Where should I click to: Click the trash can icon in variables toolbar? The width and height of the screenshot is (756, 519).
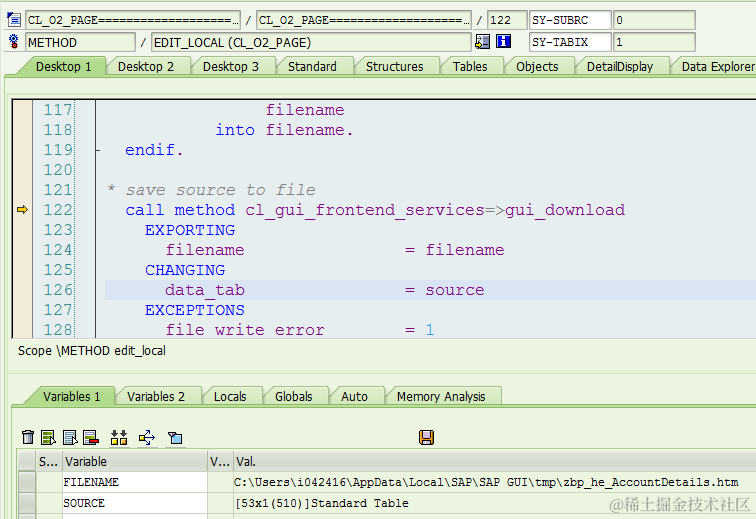click(x=28, y=437)
